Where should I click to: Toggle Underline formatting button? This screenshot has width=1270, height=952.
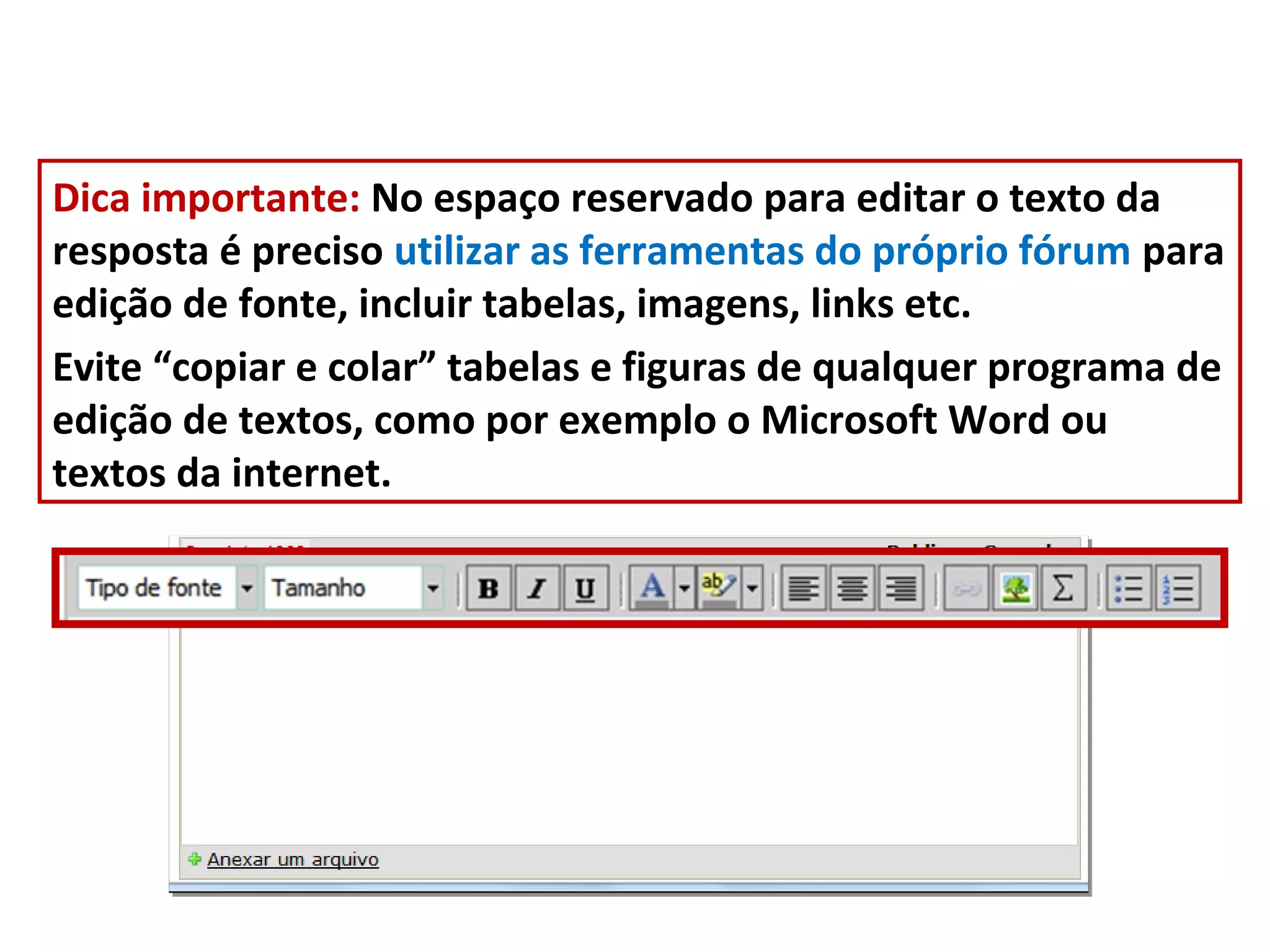585,588
